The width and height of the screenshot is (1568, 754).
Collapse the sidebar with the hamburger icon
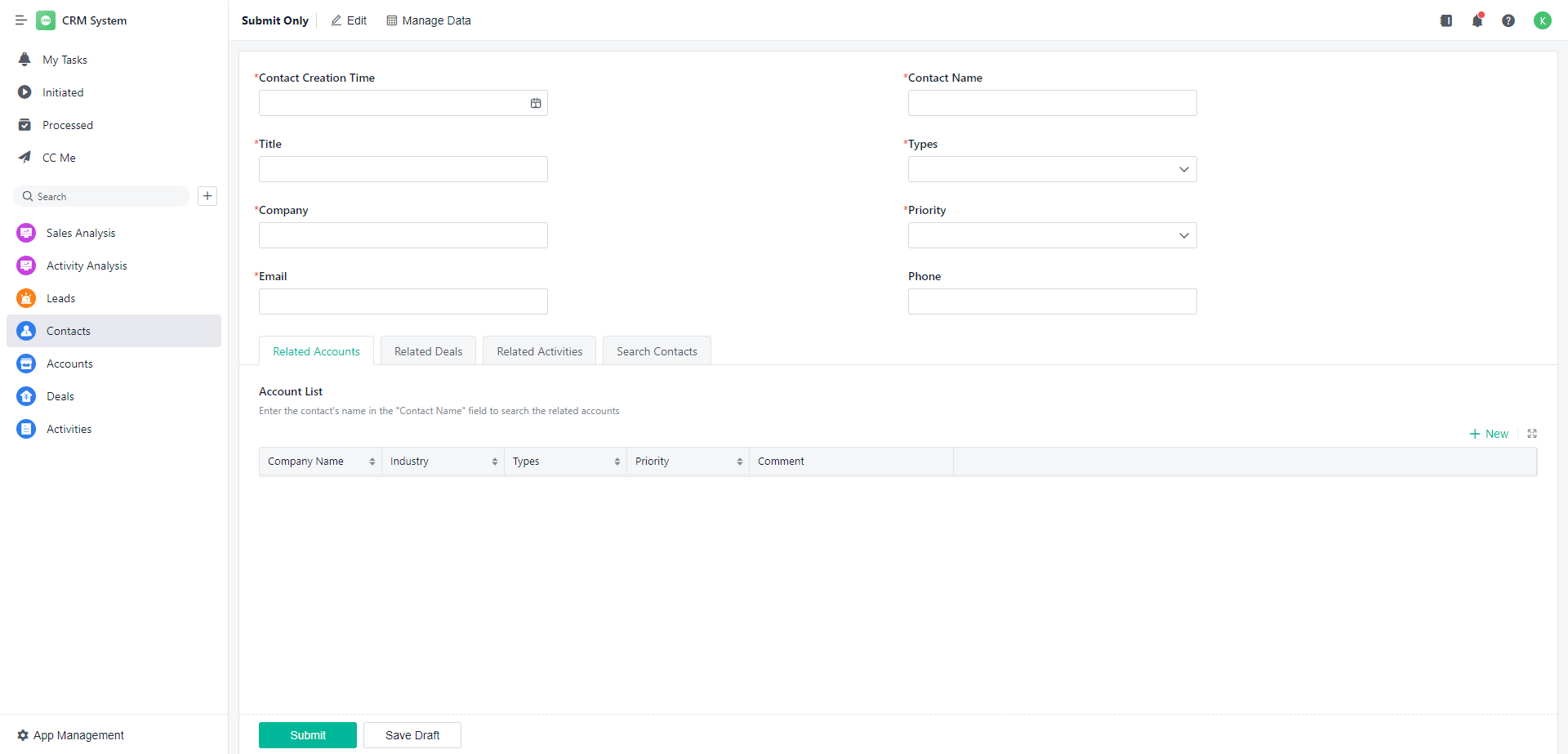pos(21,20)
